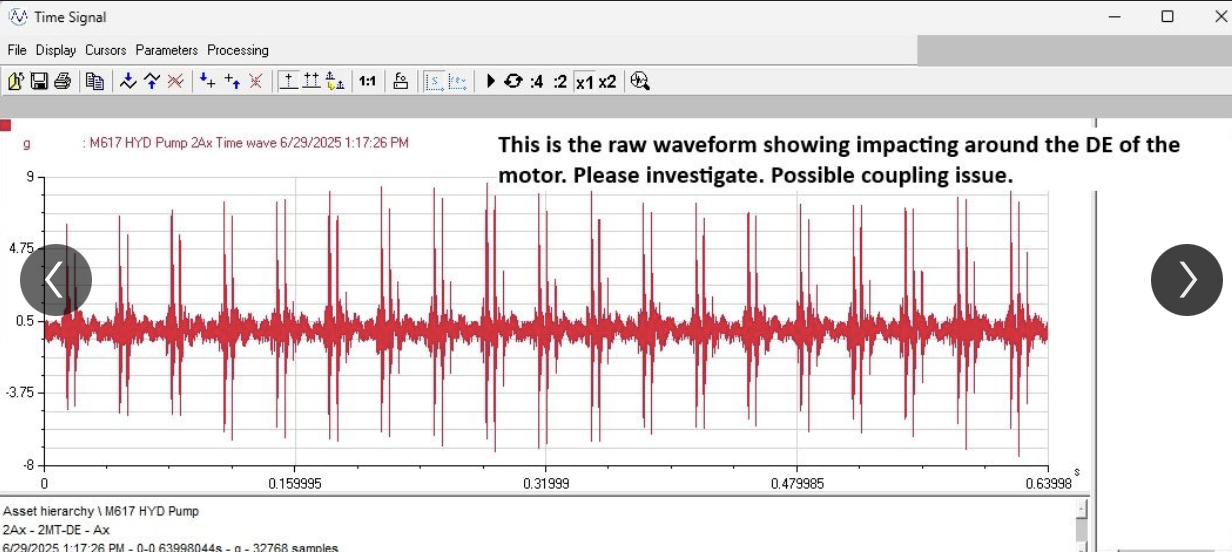The image size is (1232, 552).
Task: Click the Asset hierarchy M617 HYD Pump text
Action: [101, 511]
